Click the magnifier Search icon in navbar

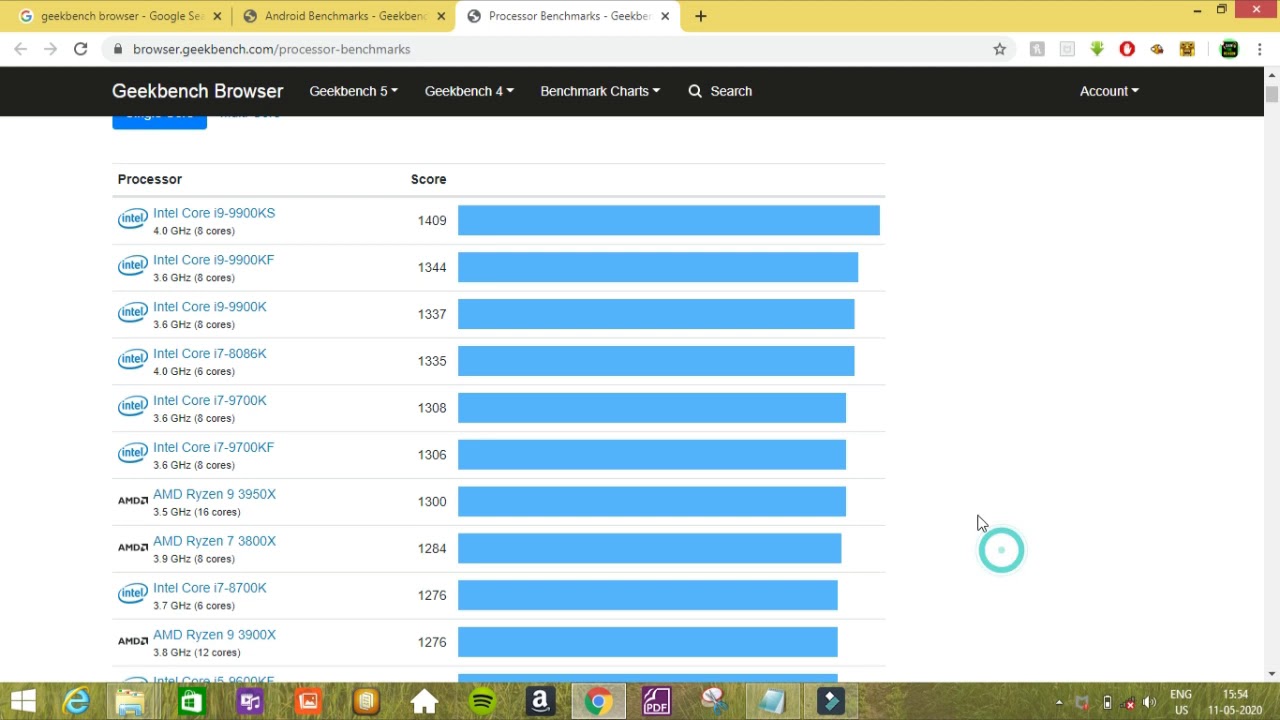[x=695, y=91]
